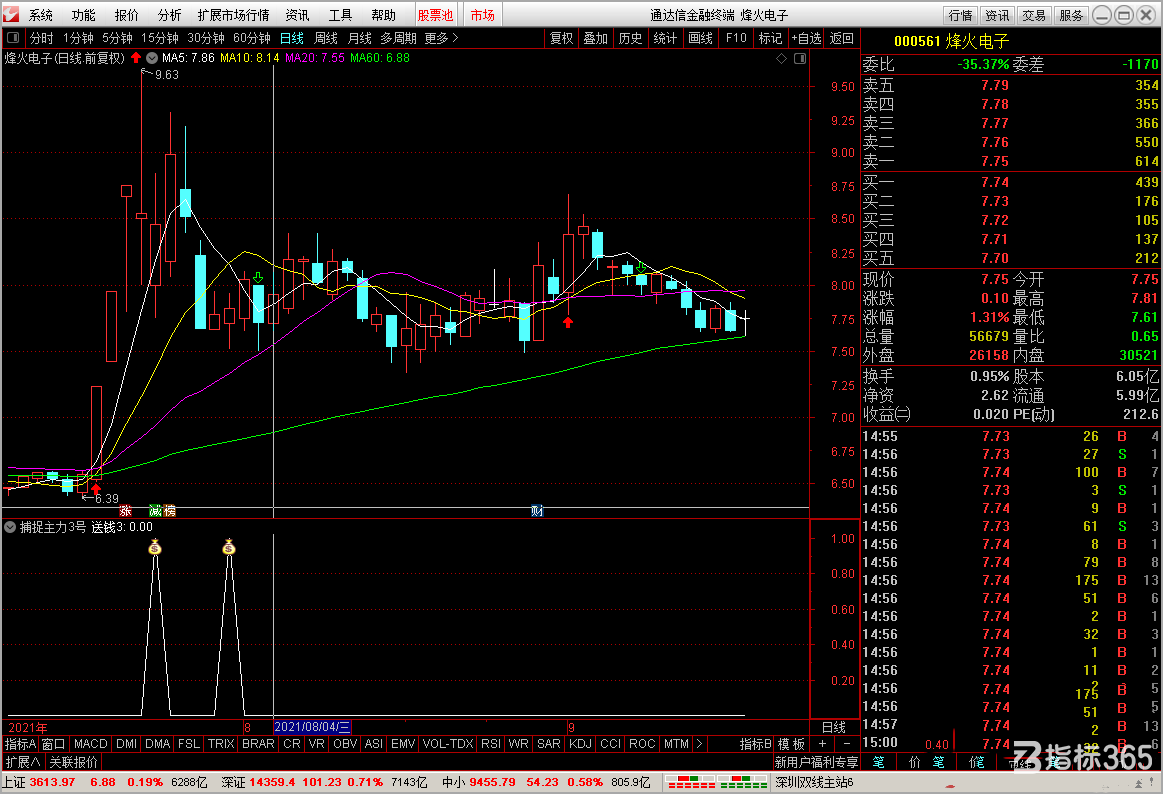Open the main chart indicator dropdown arrow
Image resolution: width=1163 pixels, height=794 pixels.
(152, 58)
